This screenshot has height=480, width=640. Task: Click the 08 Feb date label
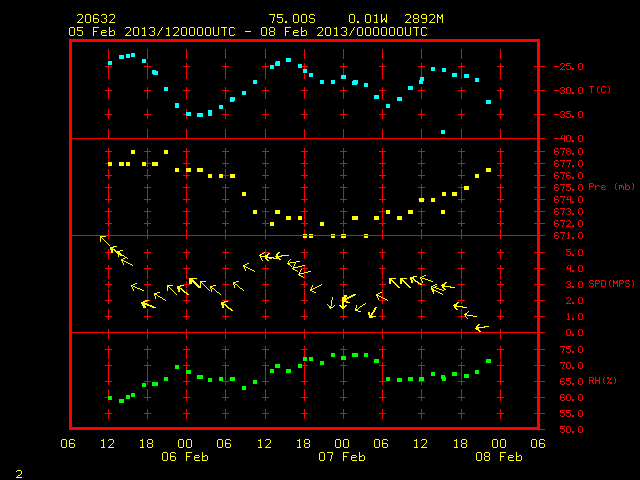pyautogui.click(x=499, y=457)
